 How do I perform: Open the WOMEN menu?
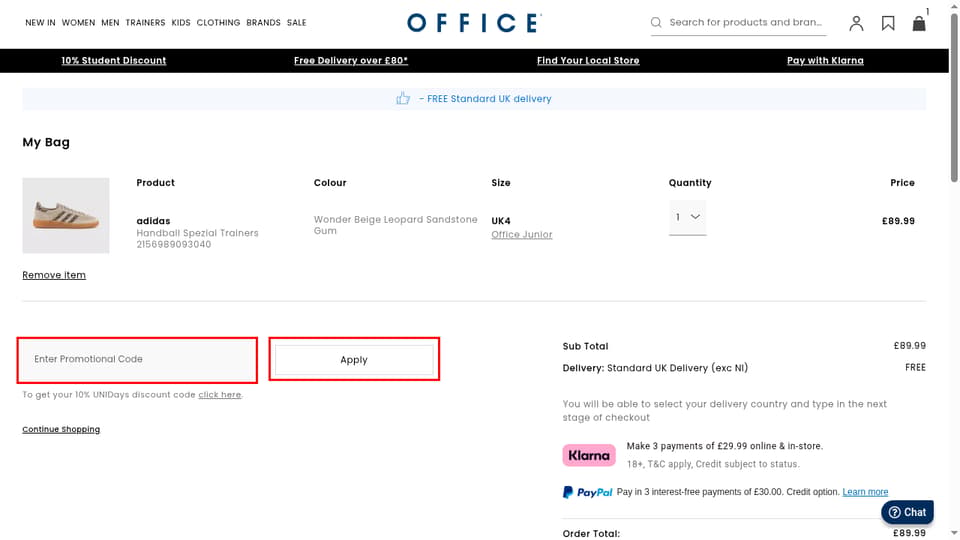point(78,23)
